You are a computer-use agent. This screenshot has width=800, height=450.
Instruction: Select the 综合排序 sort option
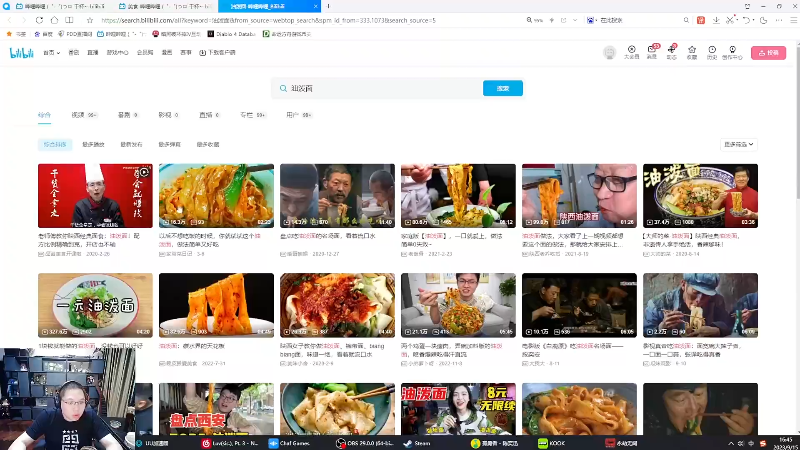point(55,144)
